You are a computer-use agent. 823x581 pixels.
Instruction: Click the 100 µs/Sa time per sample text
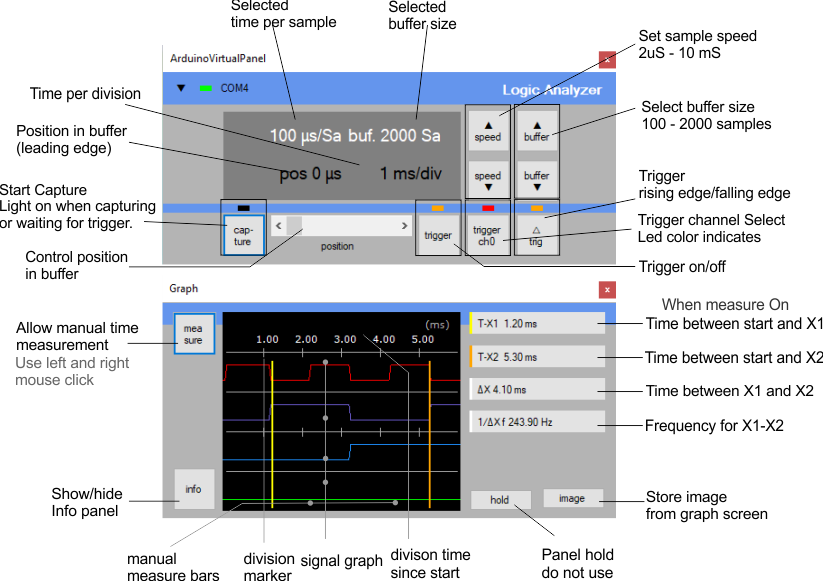(305, 135)
